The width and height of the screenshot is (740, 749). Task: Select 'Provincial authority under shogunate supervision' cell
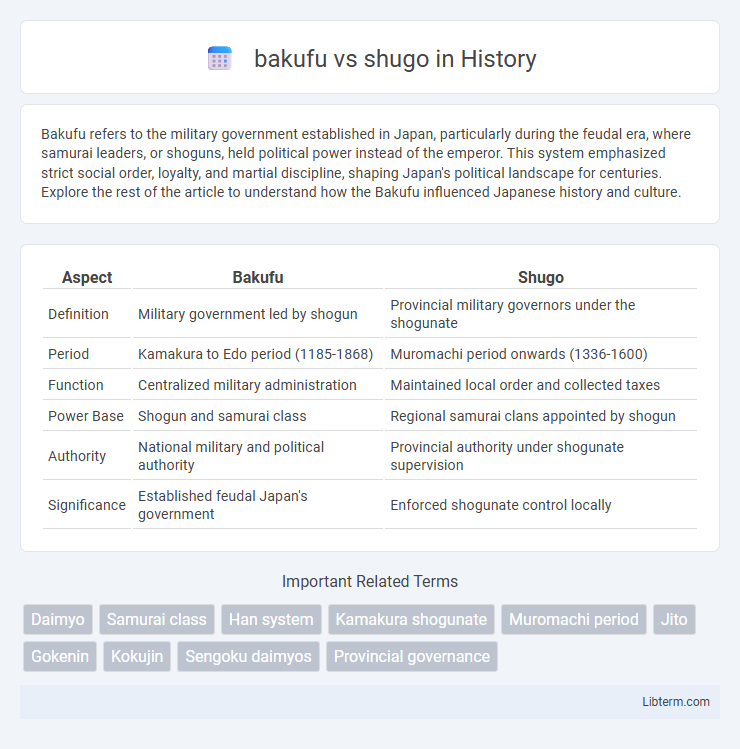coord(541,456)
